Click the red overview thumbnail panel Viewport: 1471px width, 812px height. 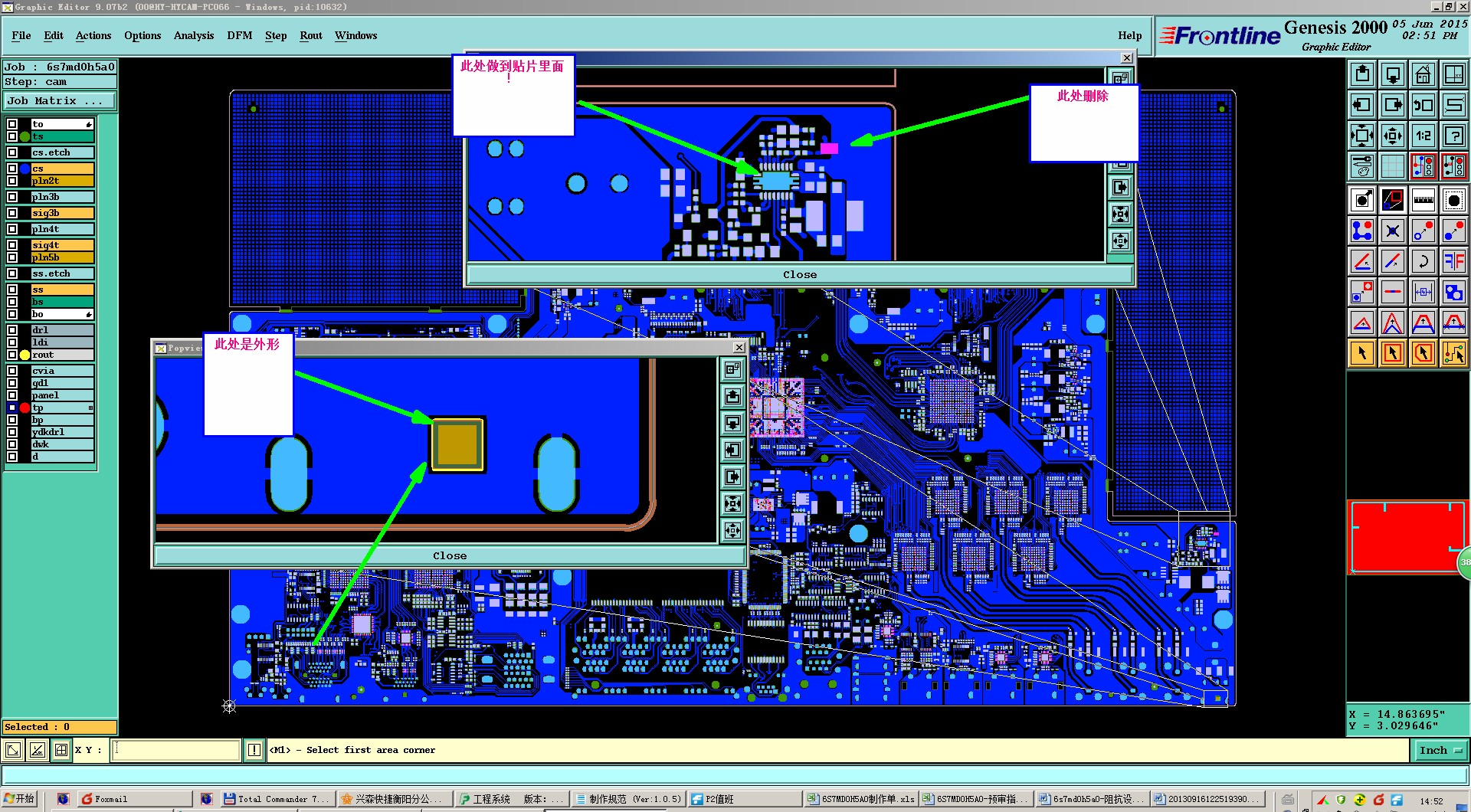(1407, 537)
